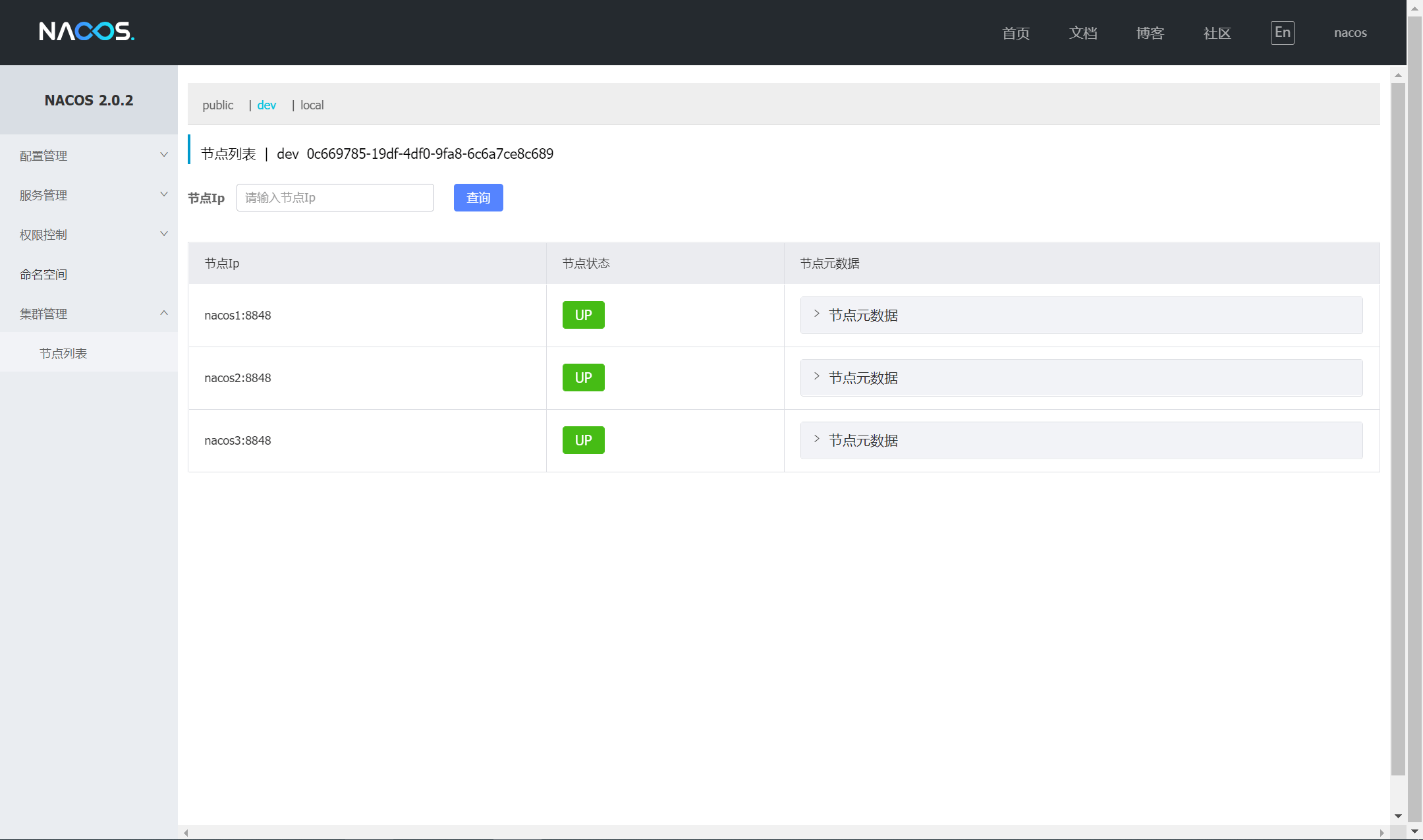Click the 集群管理 collapse chevron

pyautogui.click(x=164, y=313)
